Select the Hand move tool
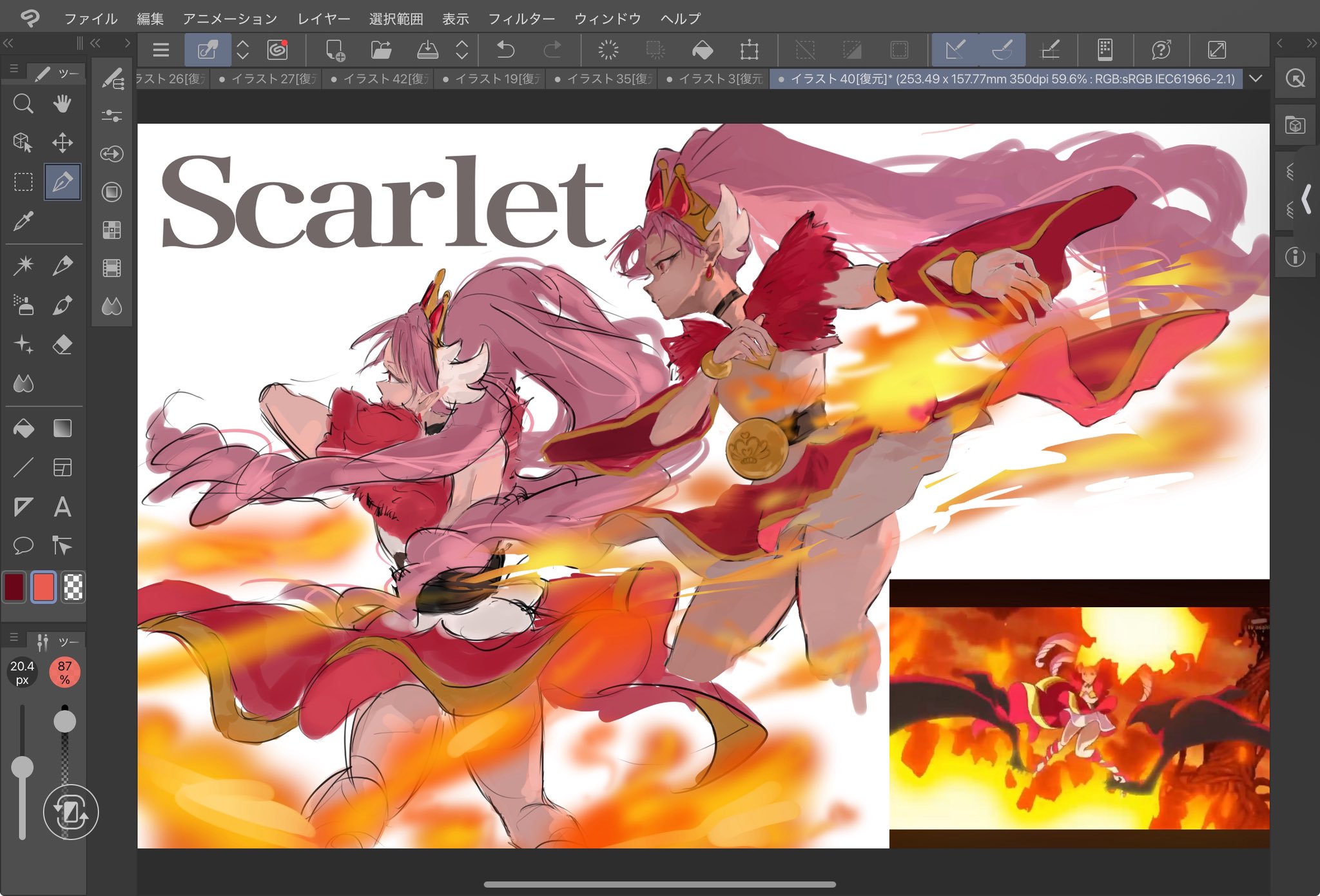Image resolution: width=1320 pixels, height=896 pixels. pos(62,104)
